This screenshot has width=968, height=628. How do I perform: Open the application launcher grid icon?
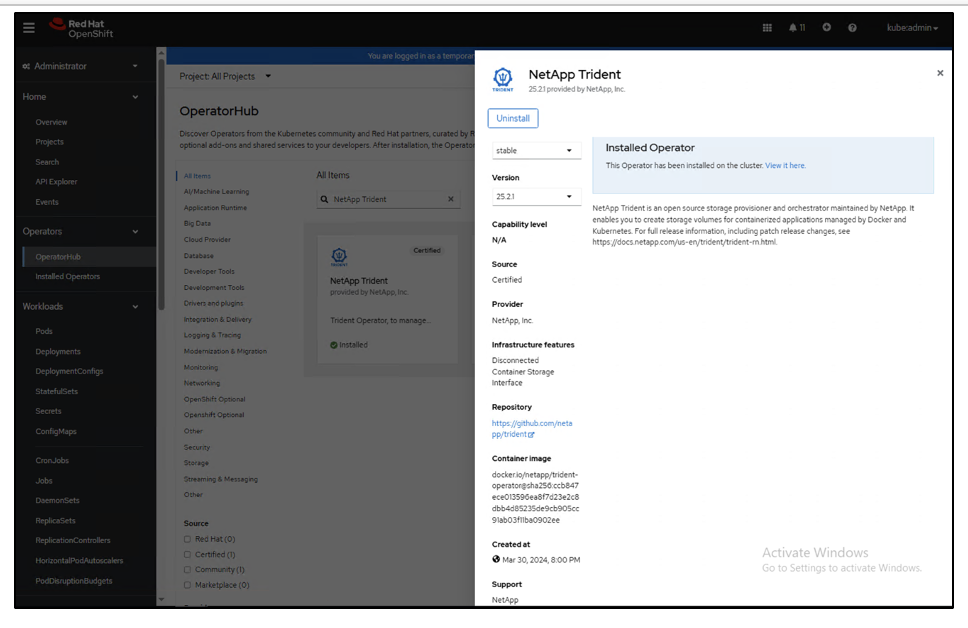click(767, 28)
